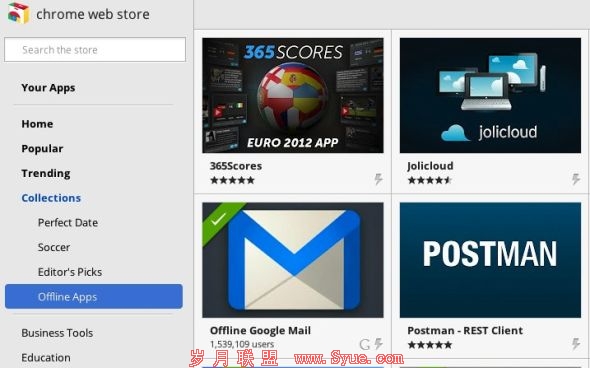Open the Soccer collection
590x368 pixels.
pos(54,247)
